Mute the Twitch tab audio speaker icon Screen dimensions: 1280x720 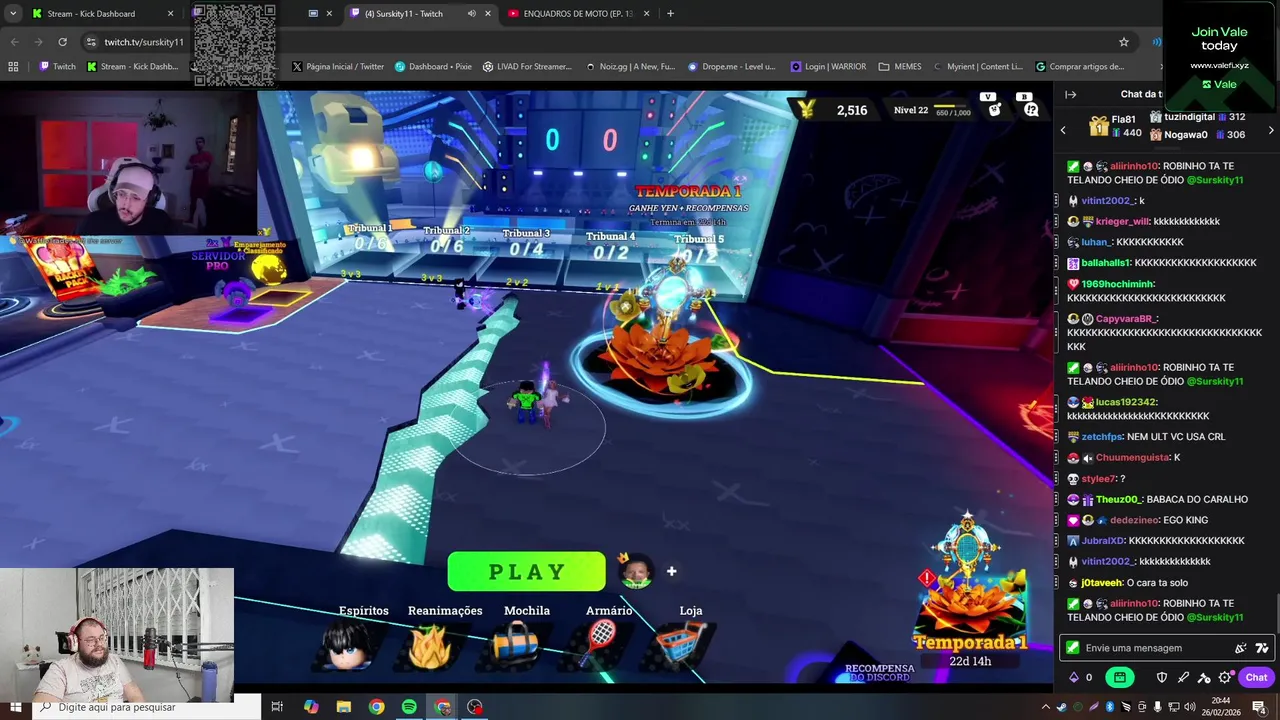click(x=471, y=14)
